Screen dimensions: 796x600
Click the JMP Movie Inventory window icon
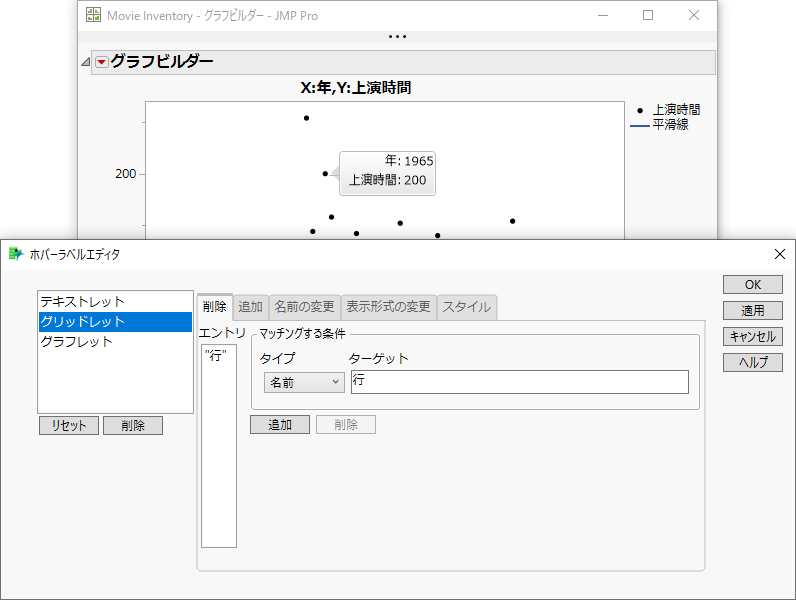[x=93, y=15]
